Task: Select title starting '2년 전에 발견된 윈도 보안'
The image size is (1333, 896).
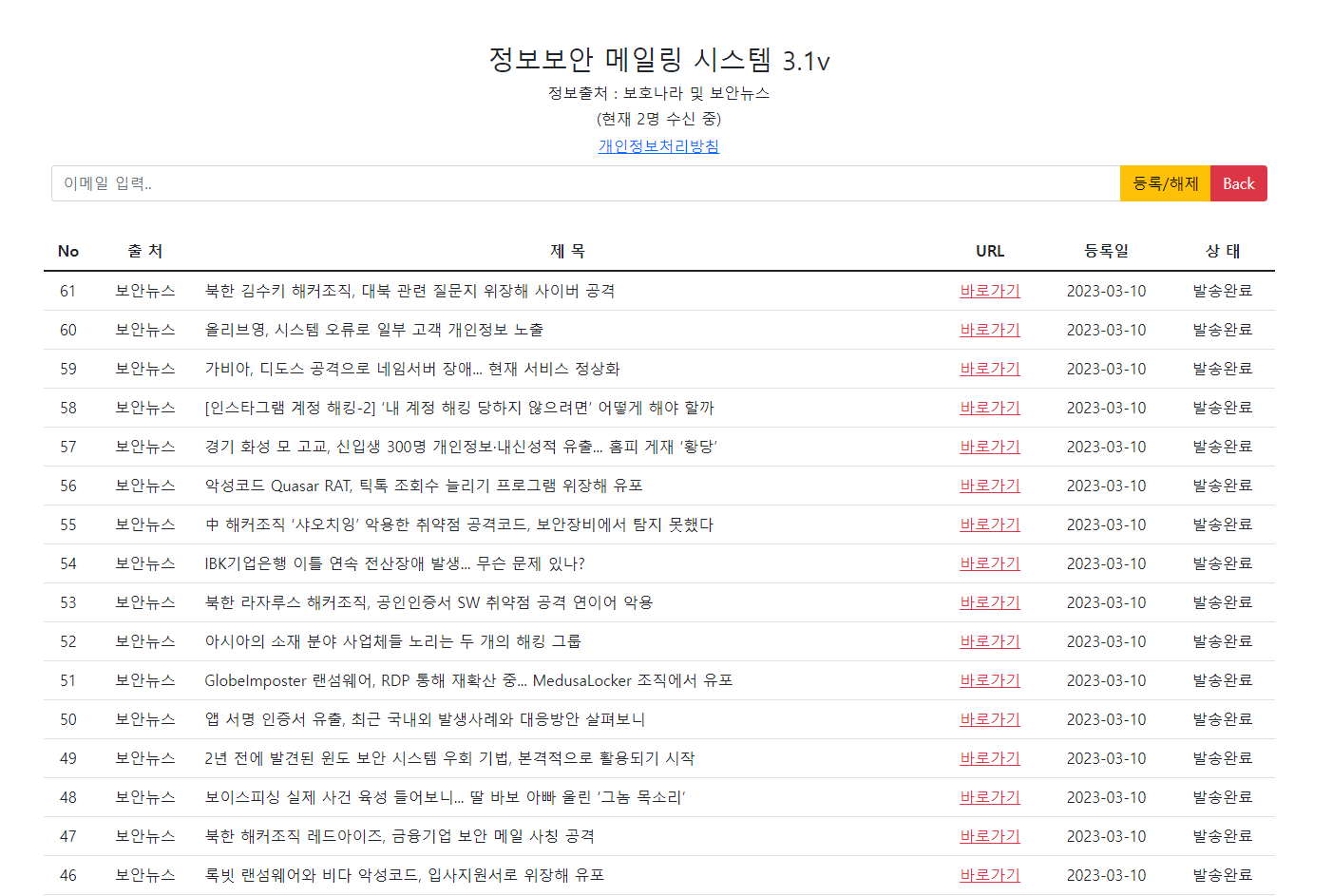Action: click(449, 758)
